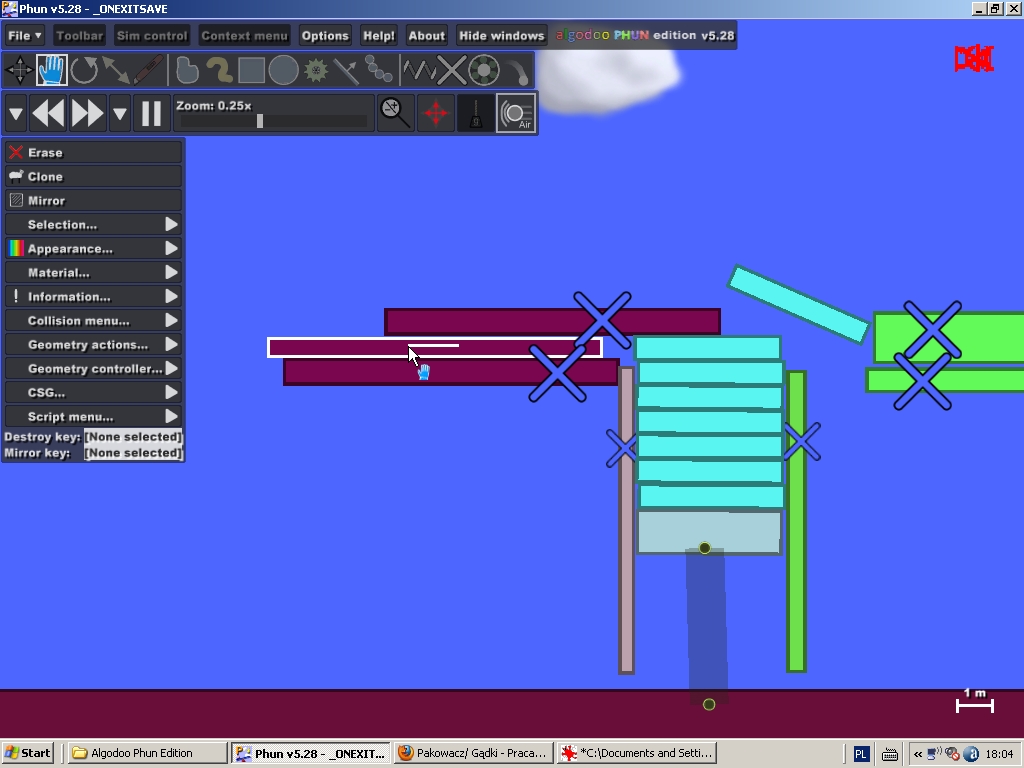This screenshot has width=1024, height=768.
Task: Toggle the Context menu window
Action: [244, 35]
